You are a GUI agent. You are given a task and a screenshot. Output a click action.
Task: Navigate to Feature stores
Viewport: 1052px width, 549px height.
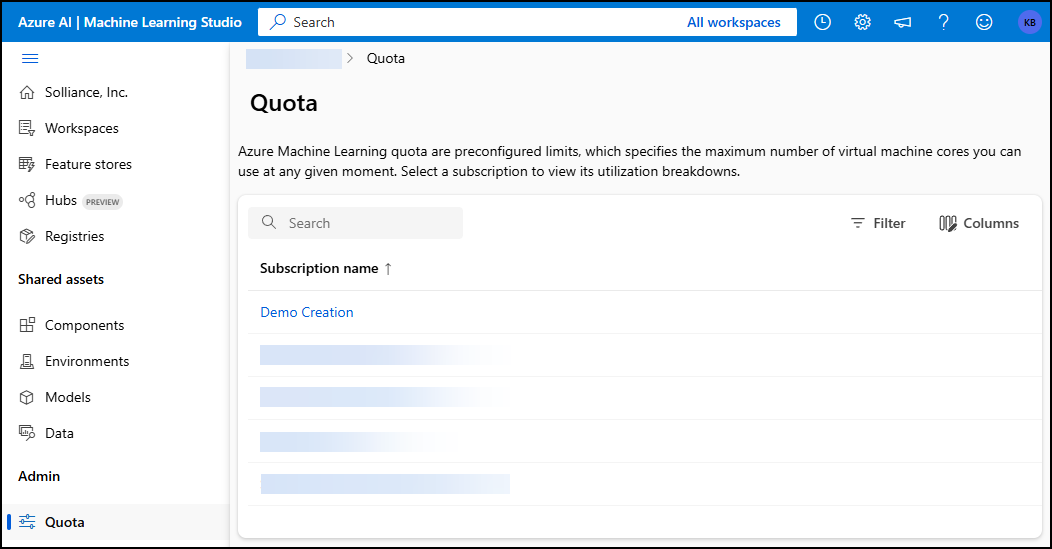[x=88, y=164]
